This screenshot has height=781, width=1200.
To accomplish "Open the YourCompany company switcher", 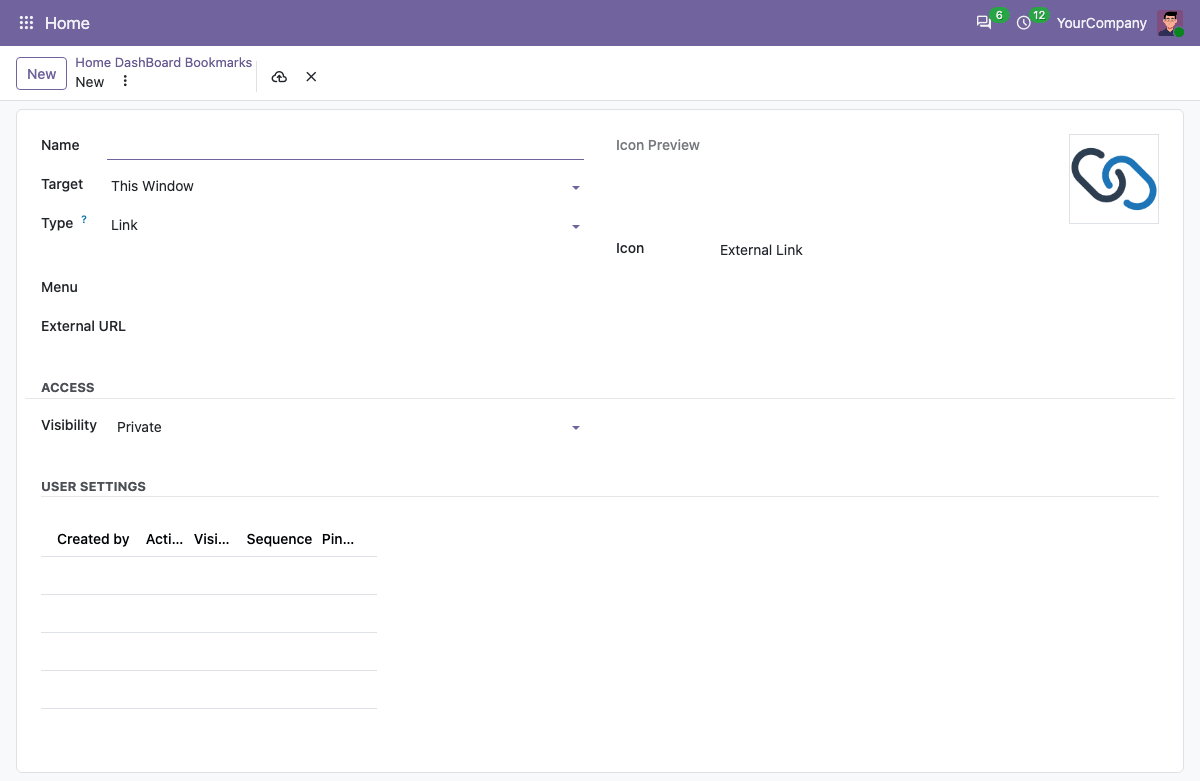I will [1101, 23].
